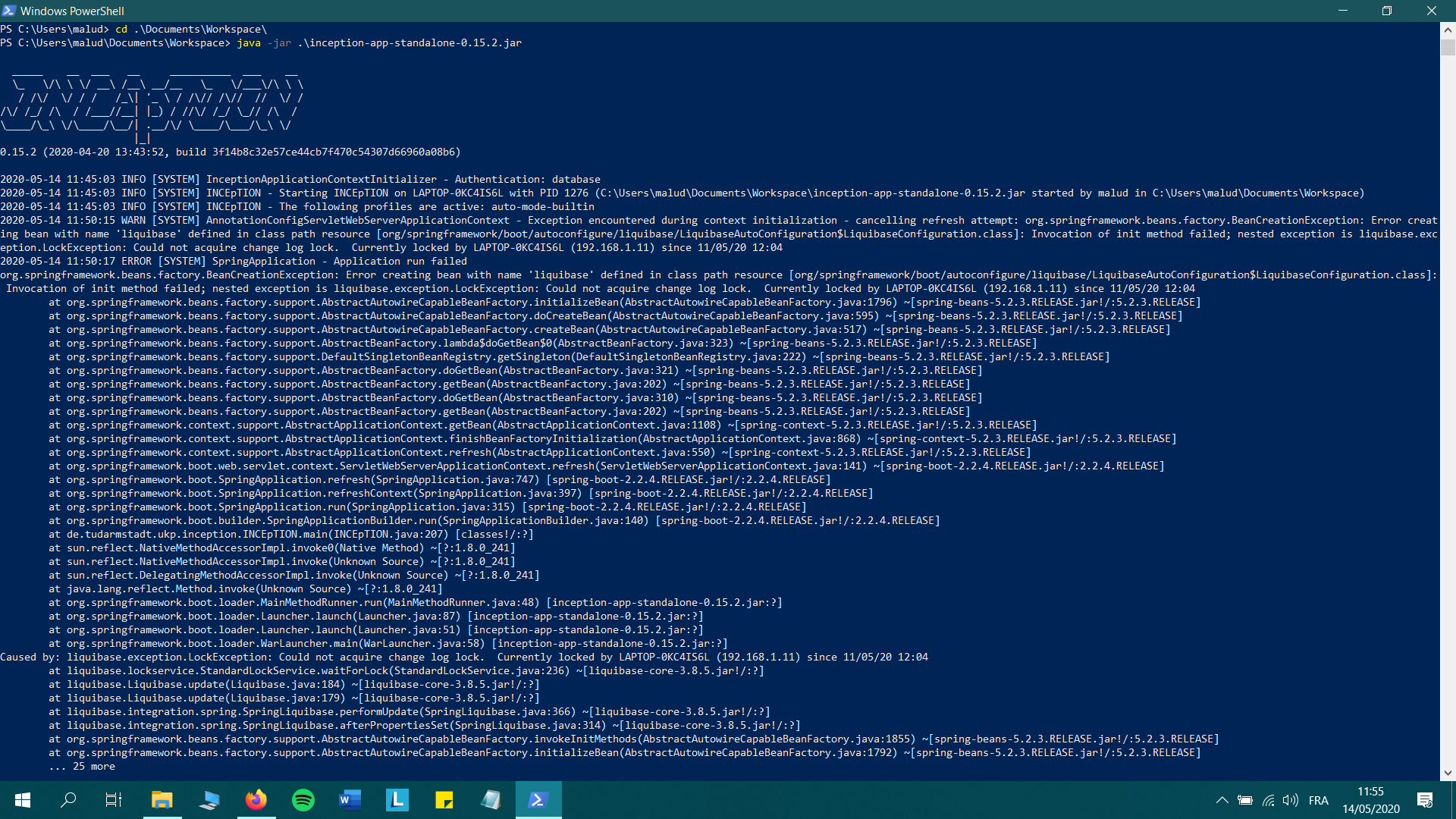Check battery status from the tray
This screenshot has height=819, width=1456.
pyautogui.click(x=1246, y=800)
